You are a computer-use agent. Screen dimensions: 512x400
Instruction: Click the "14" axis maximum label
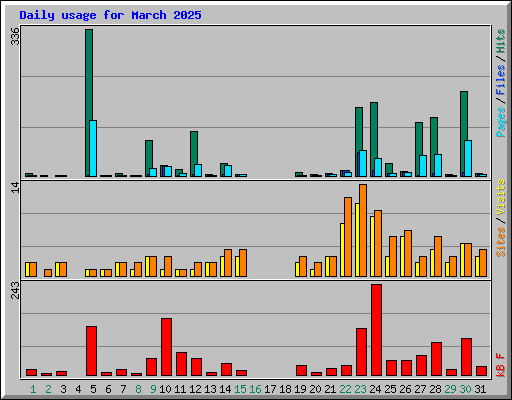coord(15,188)
